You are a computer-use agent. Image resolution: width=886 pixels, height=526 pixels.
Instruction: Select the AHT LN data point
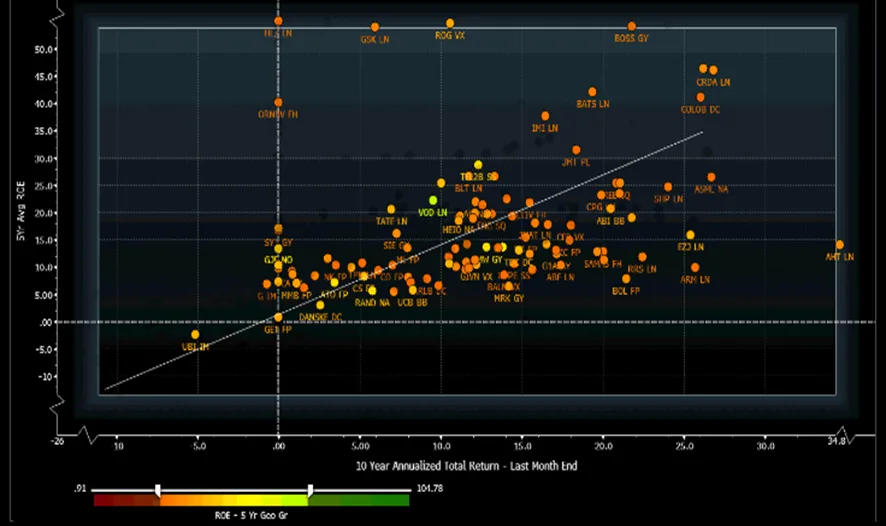click(x=840, y=245)
